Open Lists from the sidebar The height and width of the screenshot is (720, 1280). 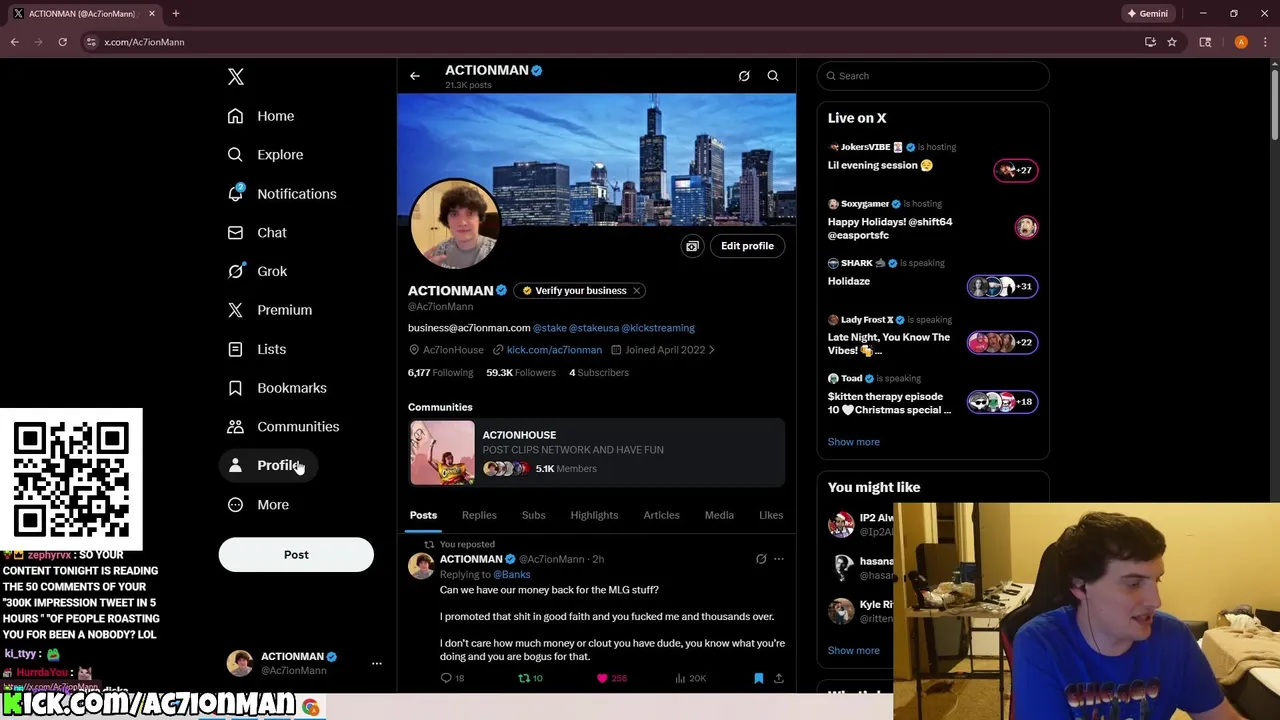click(x=257, y=349)
